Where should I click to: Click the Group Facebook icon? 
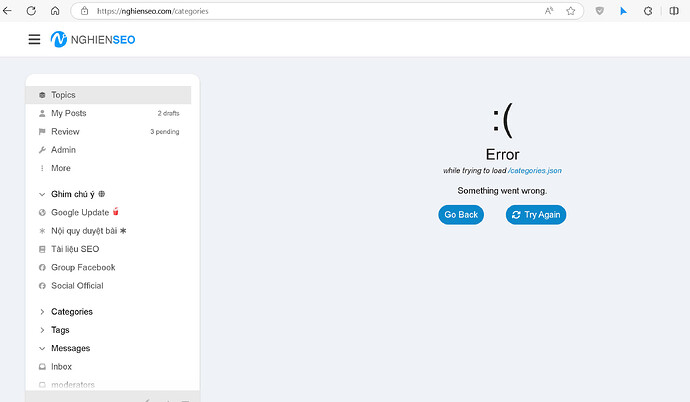[42, 267]
